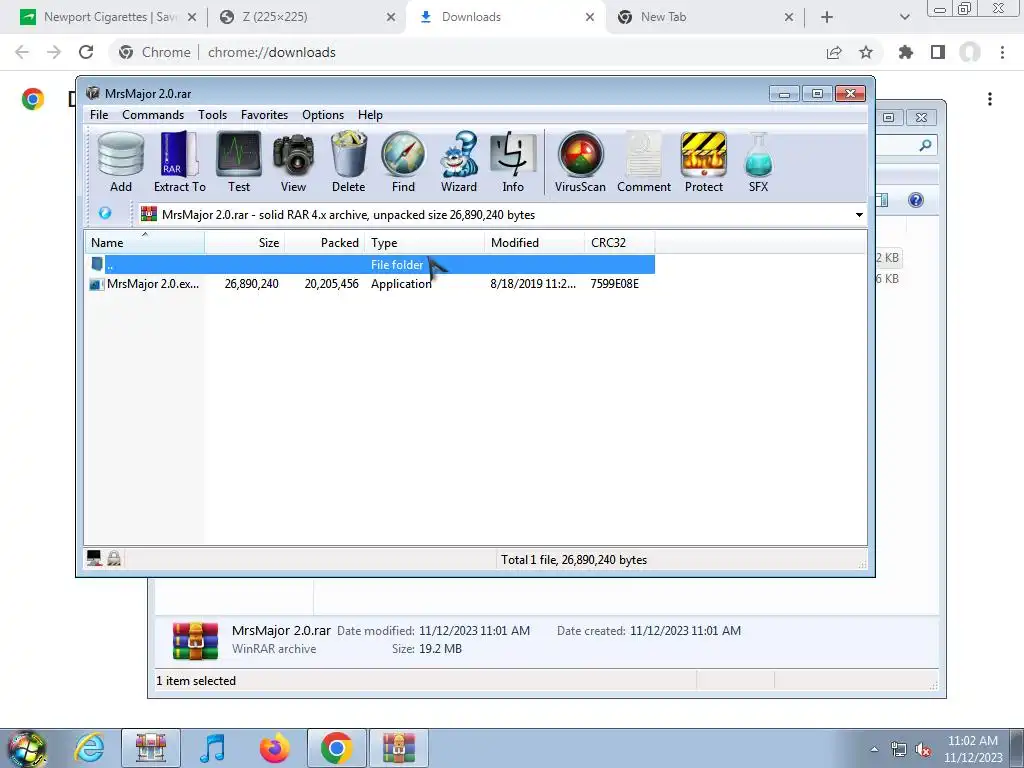This screenshot has height=768, width=1024.
Task: Click the WinRAR taskbar button
Action: tap(399, 748)
